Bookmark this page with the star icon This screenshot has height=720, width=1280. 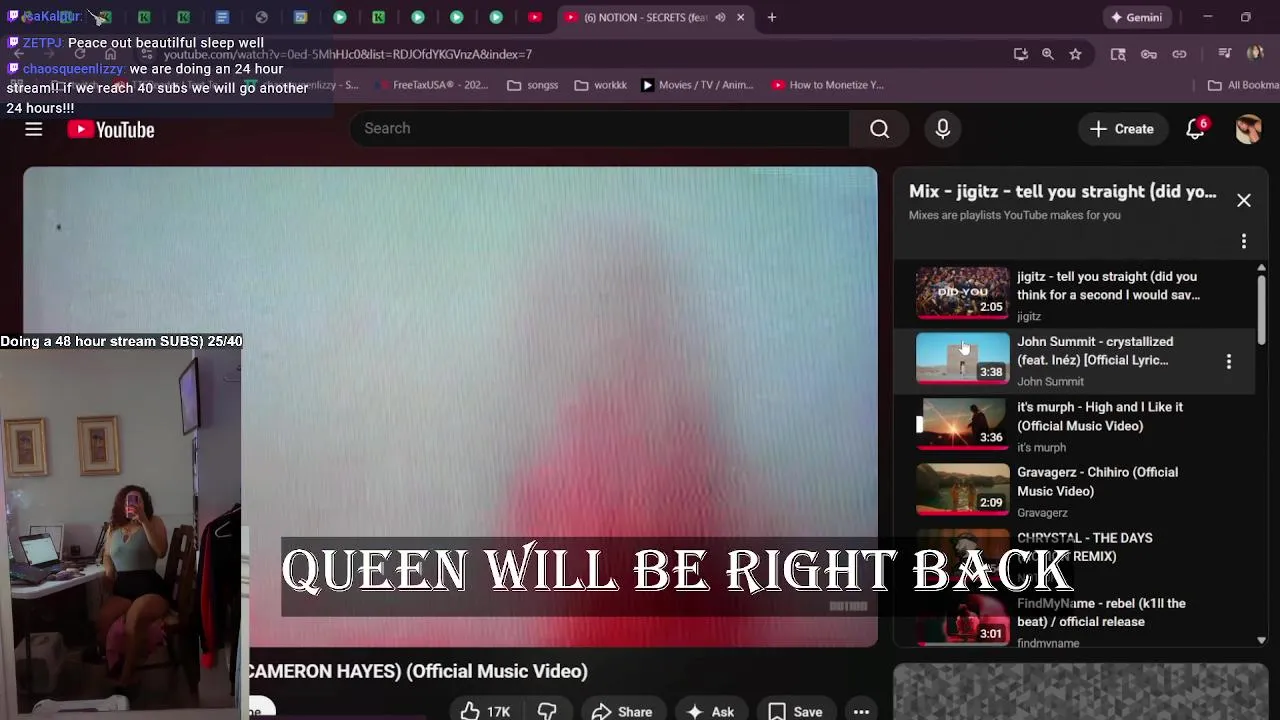[x=1075, y=54]
